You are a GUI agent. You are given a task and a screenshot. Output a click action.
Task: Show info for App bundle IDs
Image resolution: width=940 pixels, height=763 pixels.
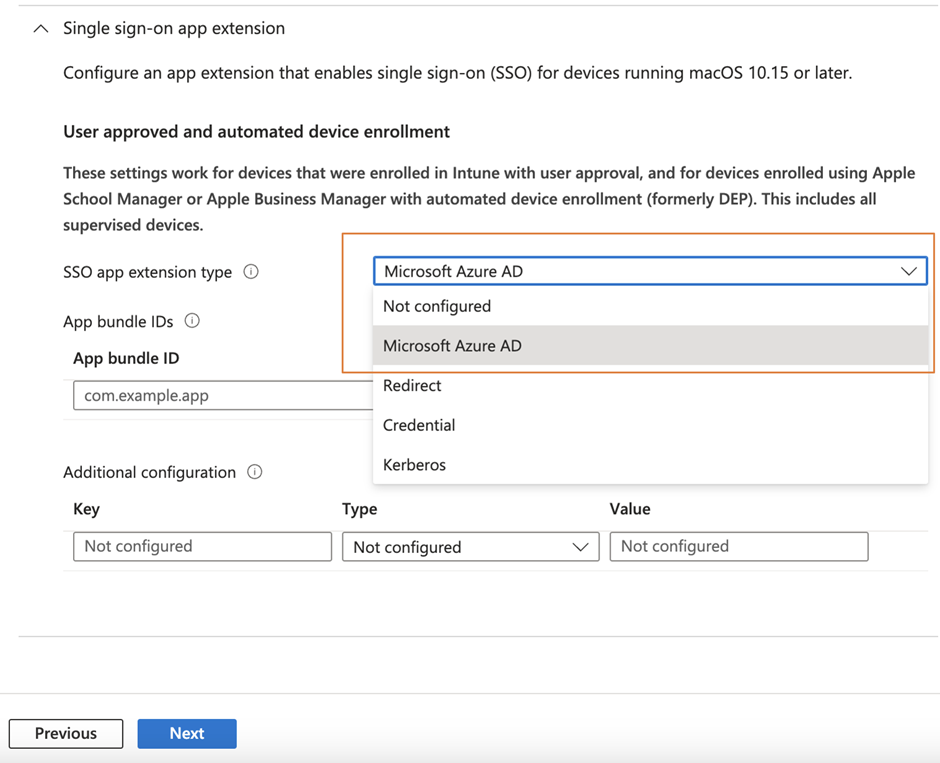[x=192, y=321]
